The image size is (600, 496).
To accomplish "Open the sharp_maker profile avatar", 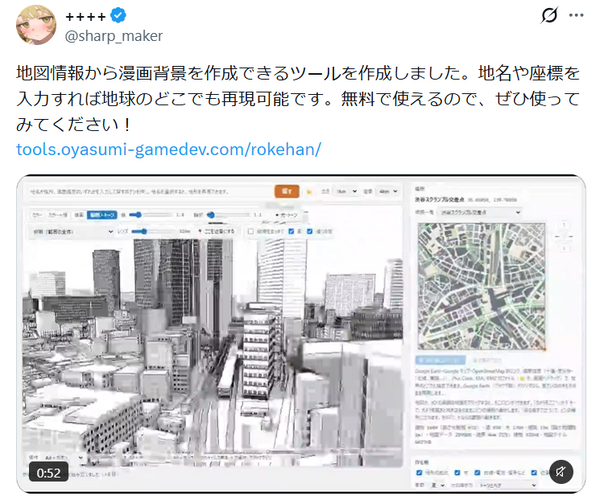I will (36, 25).
